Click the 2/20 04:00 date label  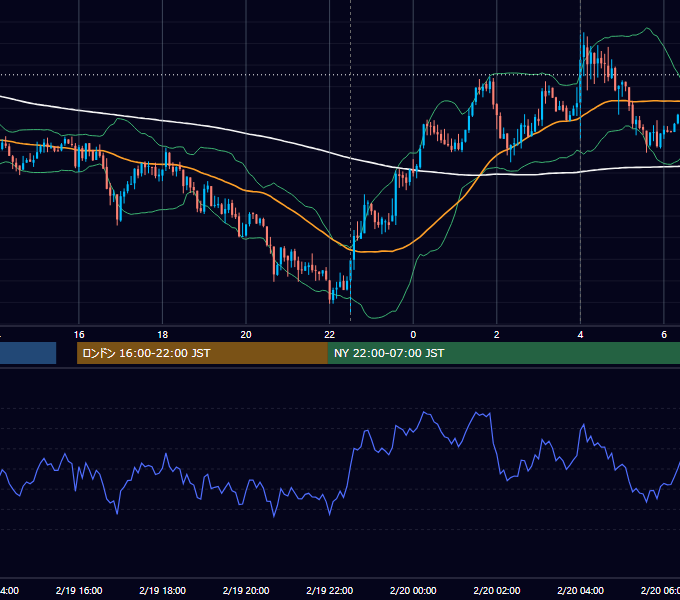pyautogui.click(x=580, y=590)
